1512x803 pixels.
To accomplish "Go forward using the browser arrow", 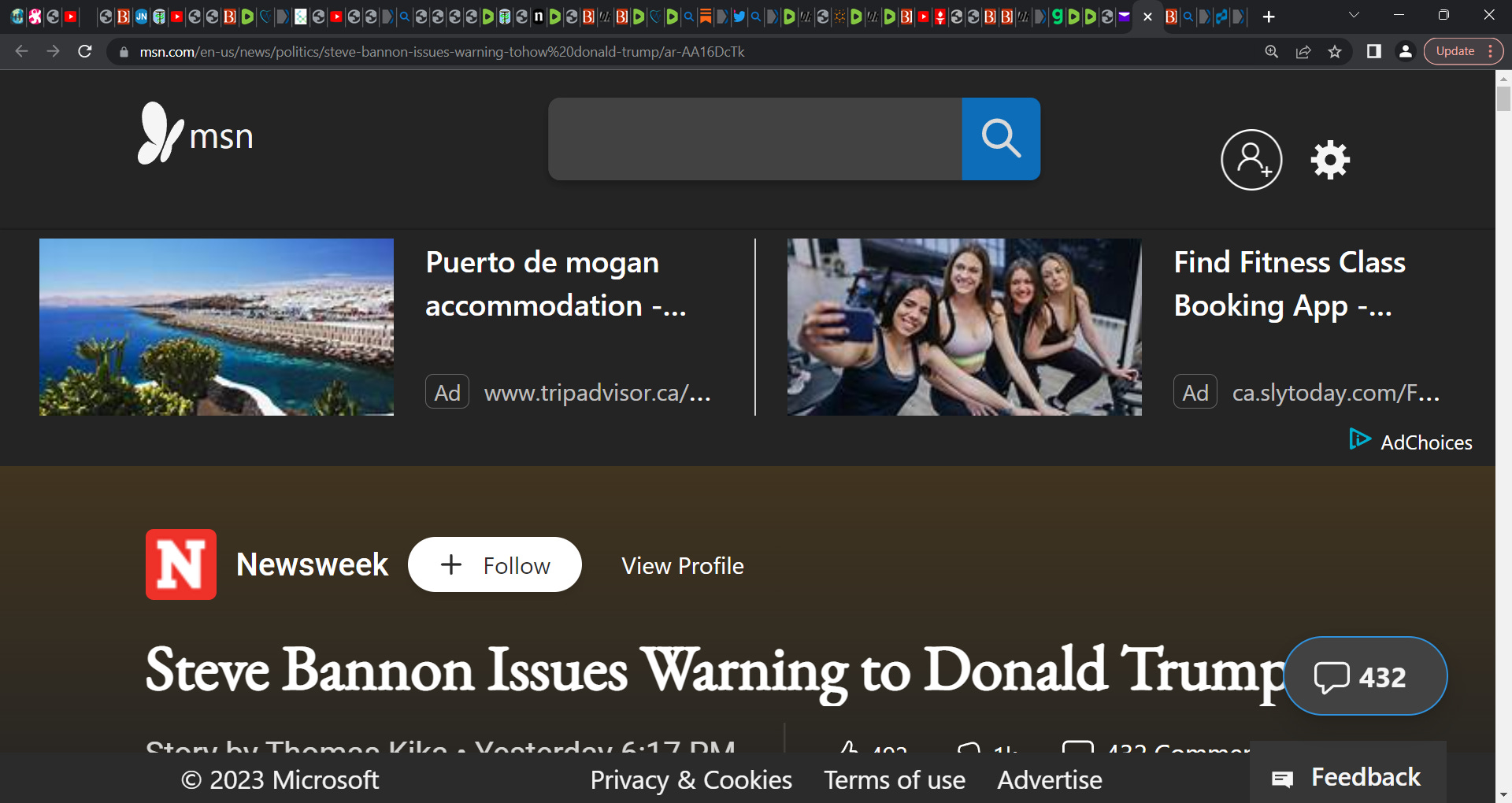I will click(53, 51).
